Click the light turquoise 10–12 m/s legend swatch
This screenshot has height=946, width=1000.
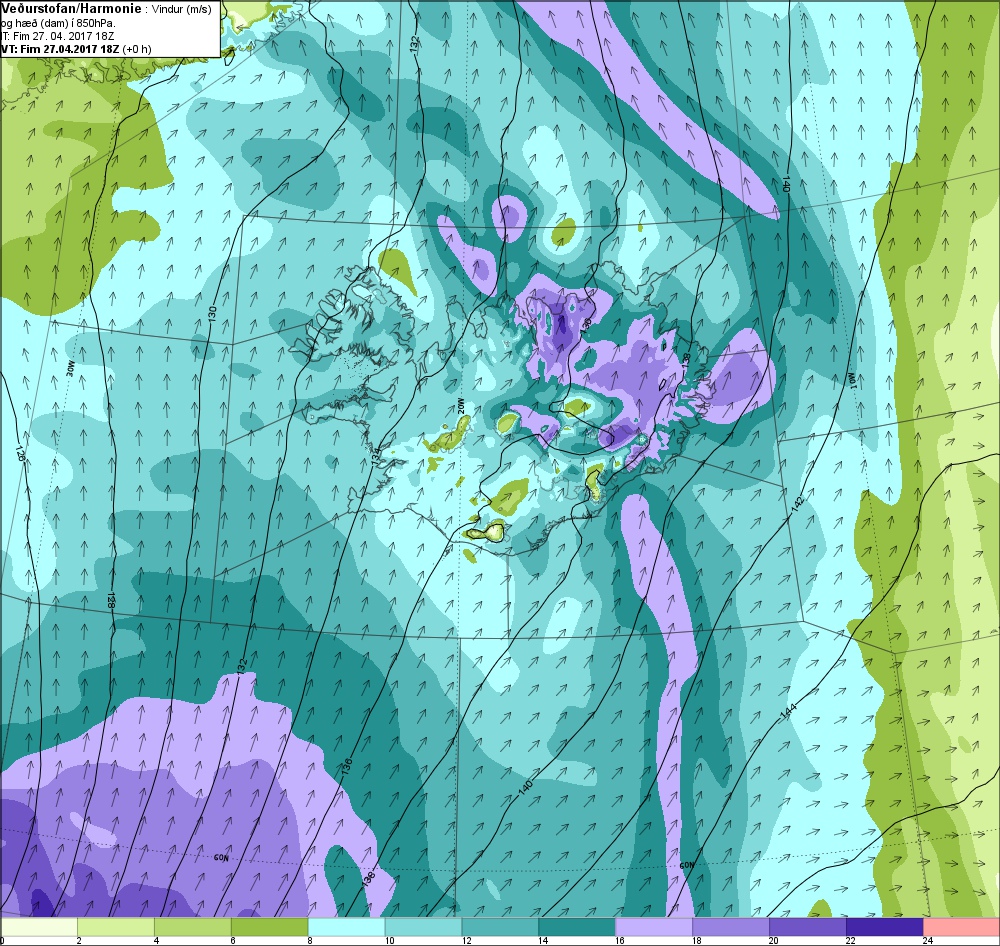coord(423,926)
